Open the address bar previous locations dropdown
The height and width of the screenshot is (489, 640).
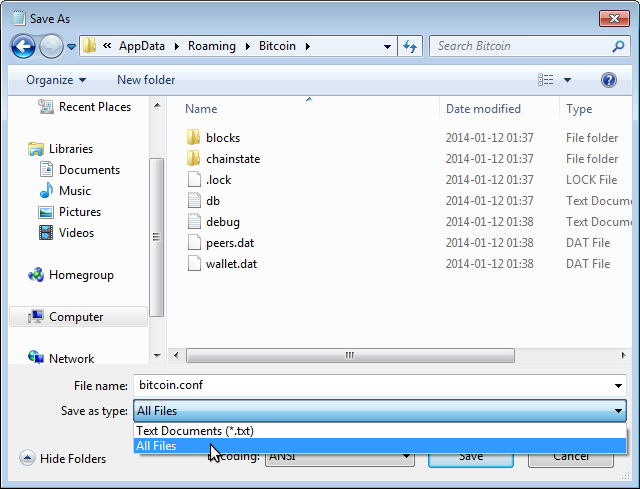coord(387,47)
